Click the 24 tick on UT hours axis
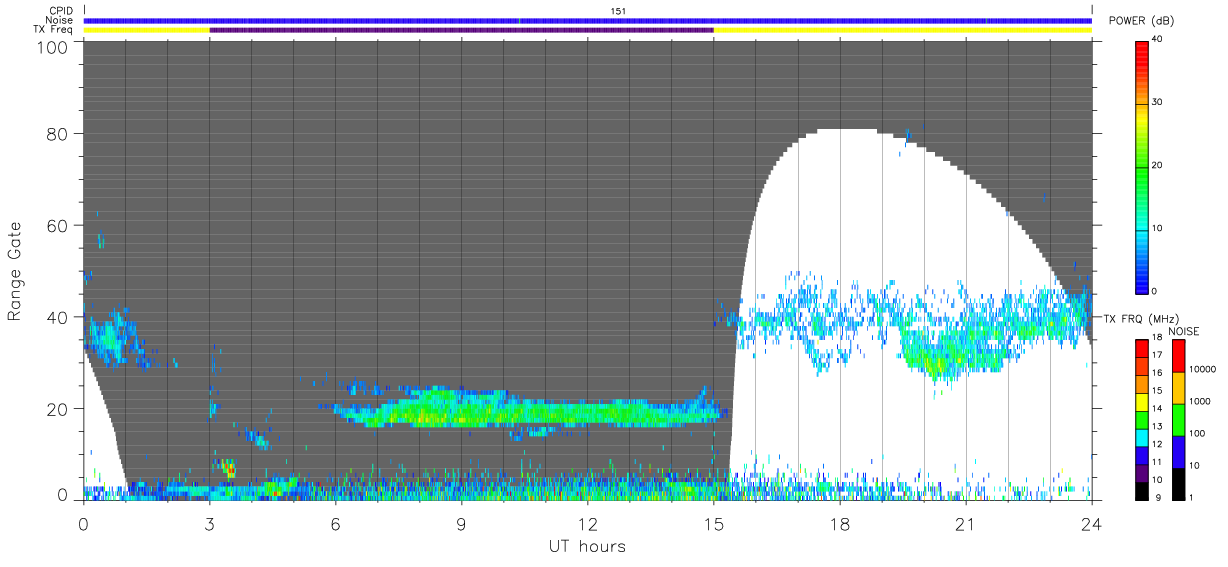 coord(1092,523)
